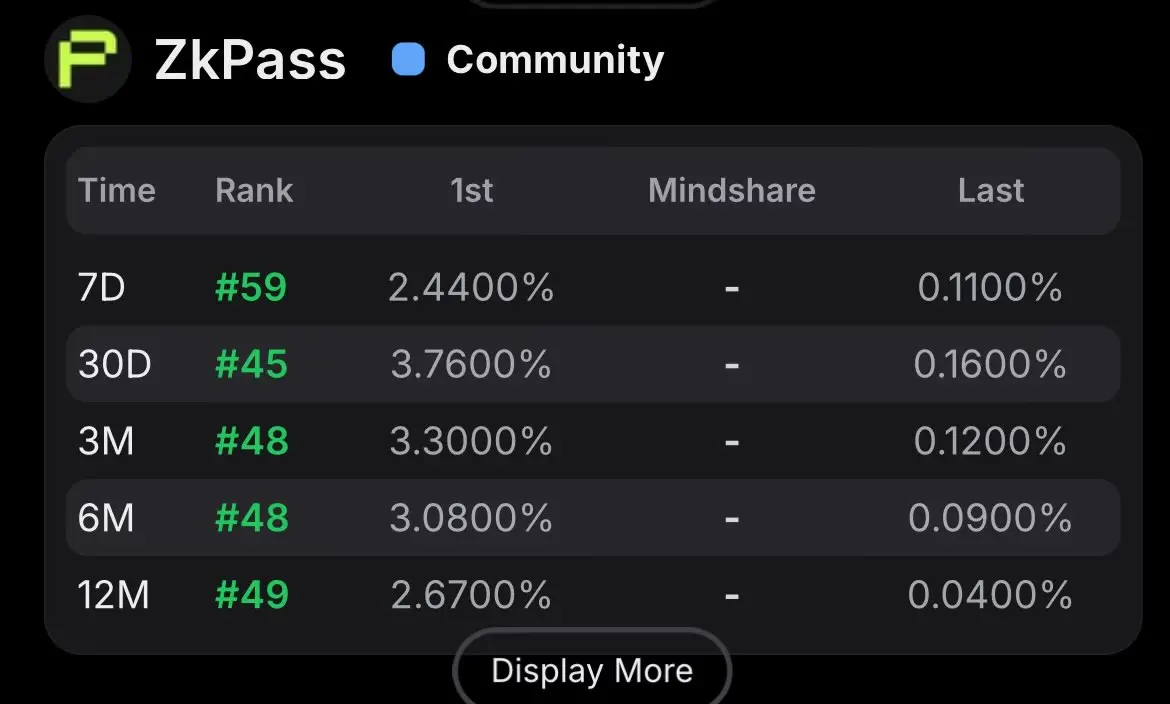Click rank #59 in the 7D row

pyautogui.click(x=251, y=287)
